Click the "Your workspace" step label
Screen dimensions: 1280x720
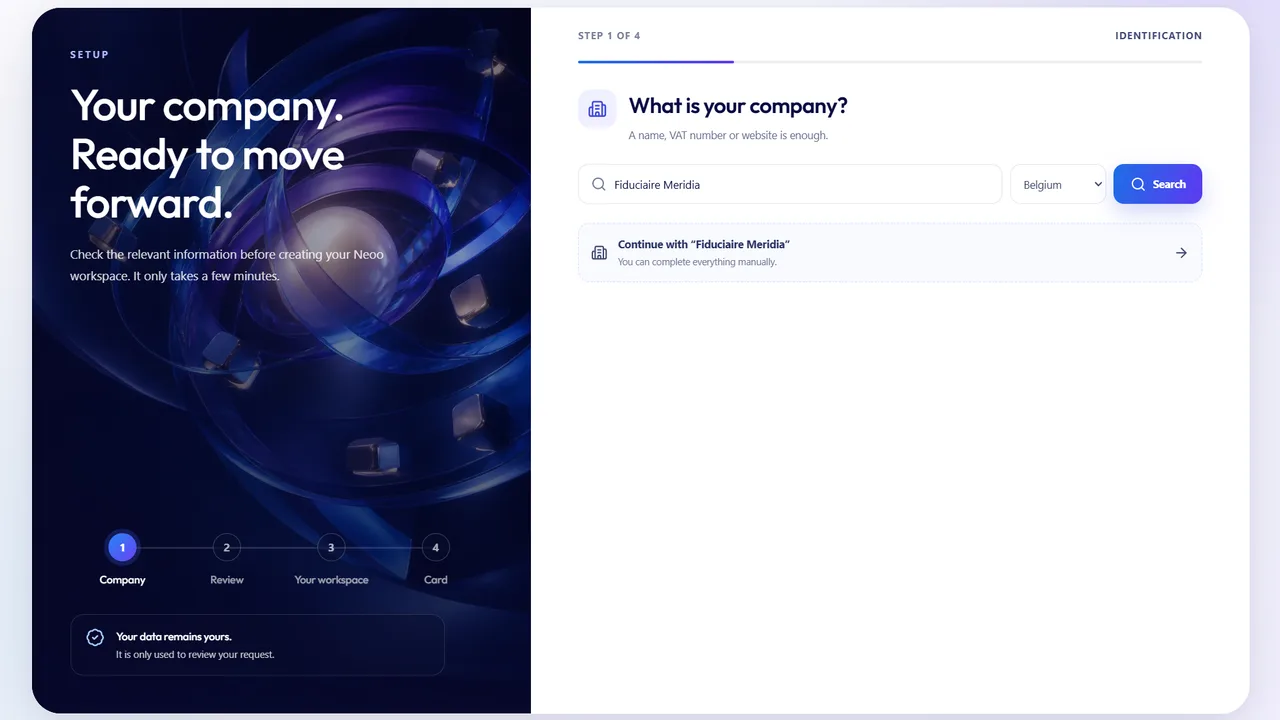click(331, 580)
